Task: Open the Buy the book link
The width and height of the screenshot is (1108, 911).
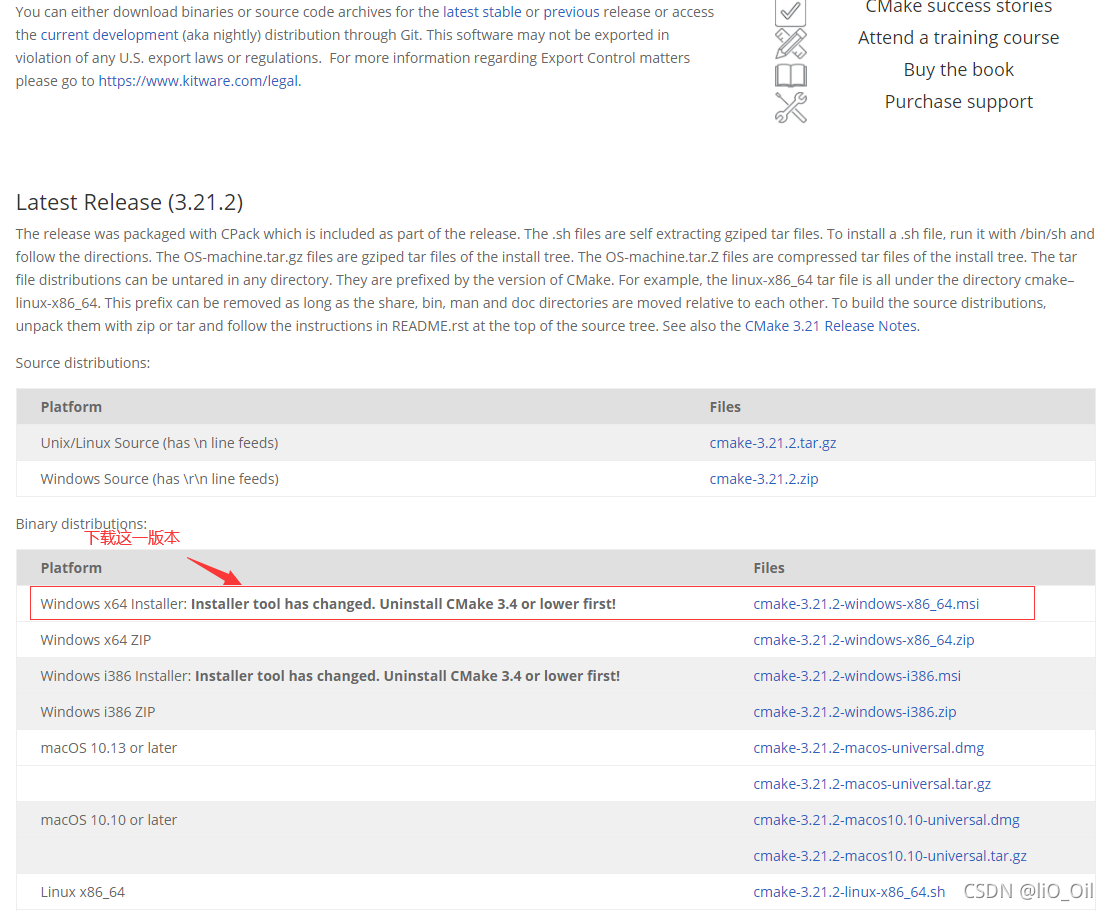Action: [x=958, y=69]
